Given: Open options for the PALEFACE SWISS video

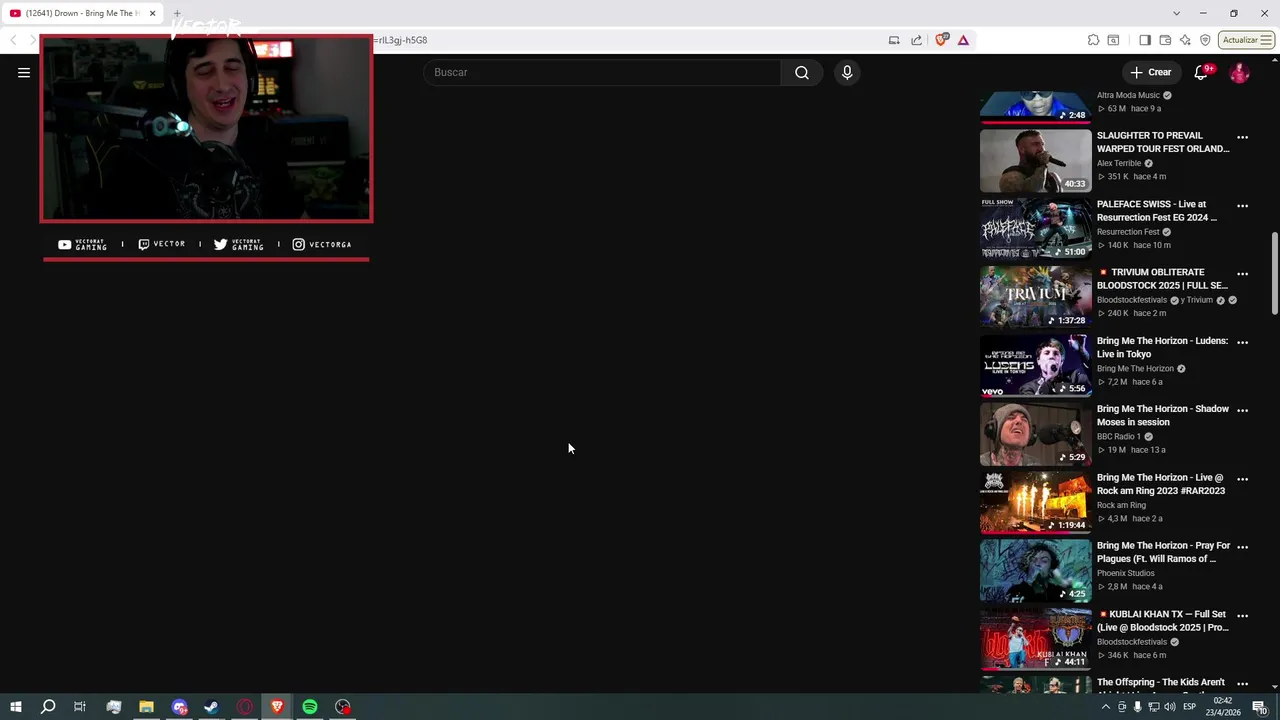Looking at the screenshot, I should (1242, 206).
